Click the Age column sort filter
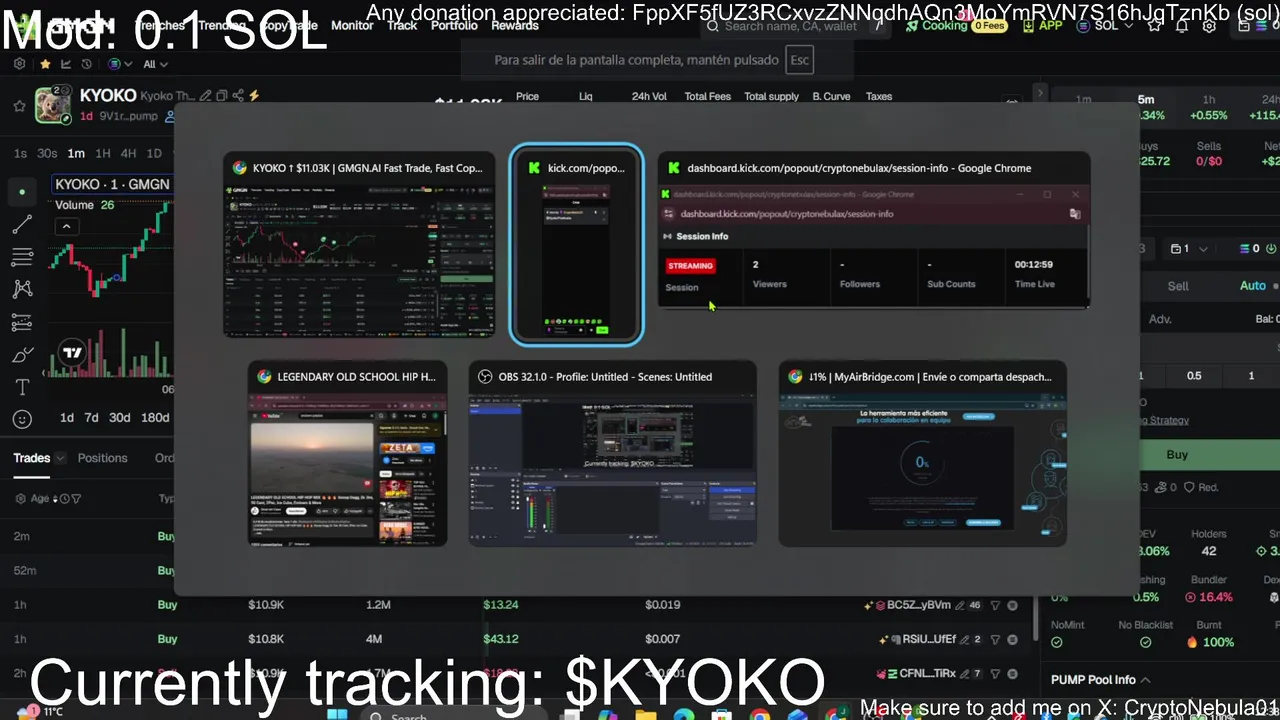The width and height of the screenshot is (1280, 720). point(48,498)
